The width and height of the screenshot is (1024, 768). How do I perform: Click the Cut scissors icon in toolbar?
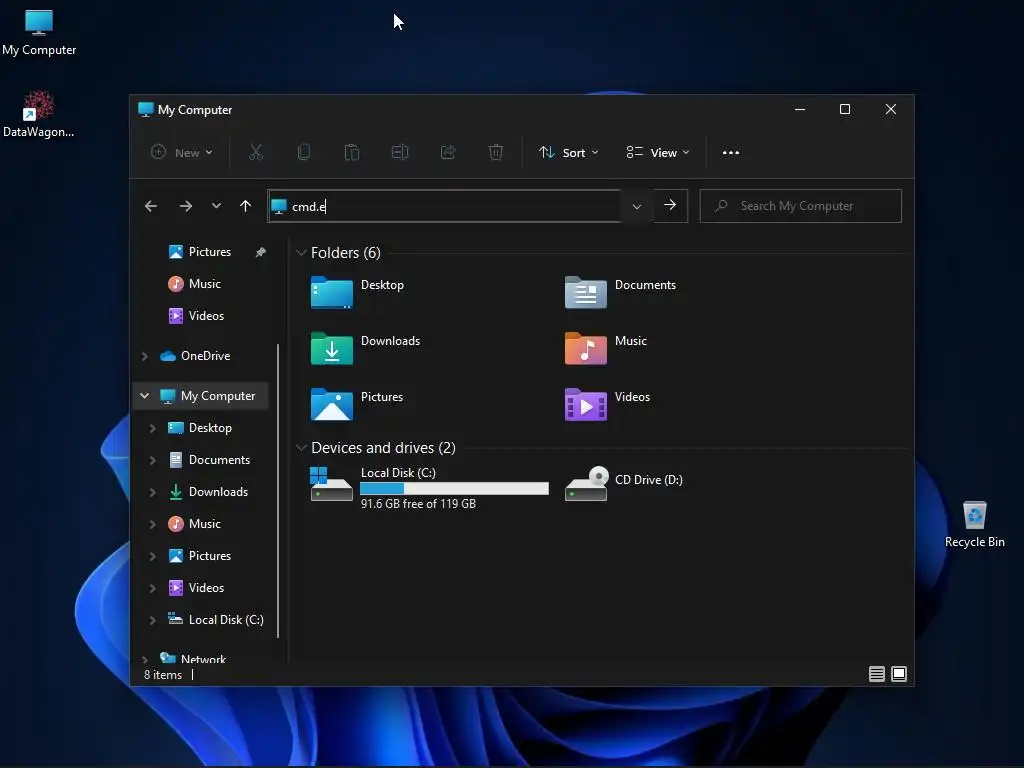[x=255, y=152]
